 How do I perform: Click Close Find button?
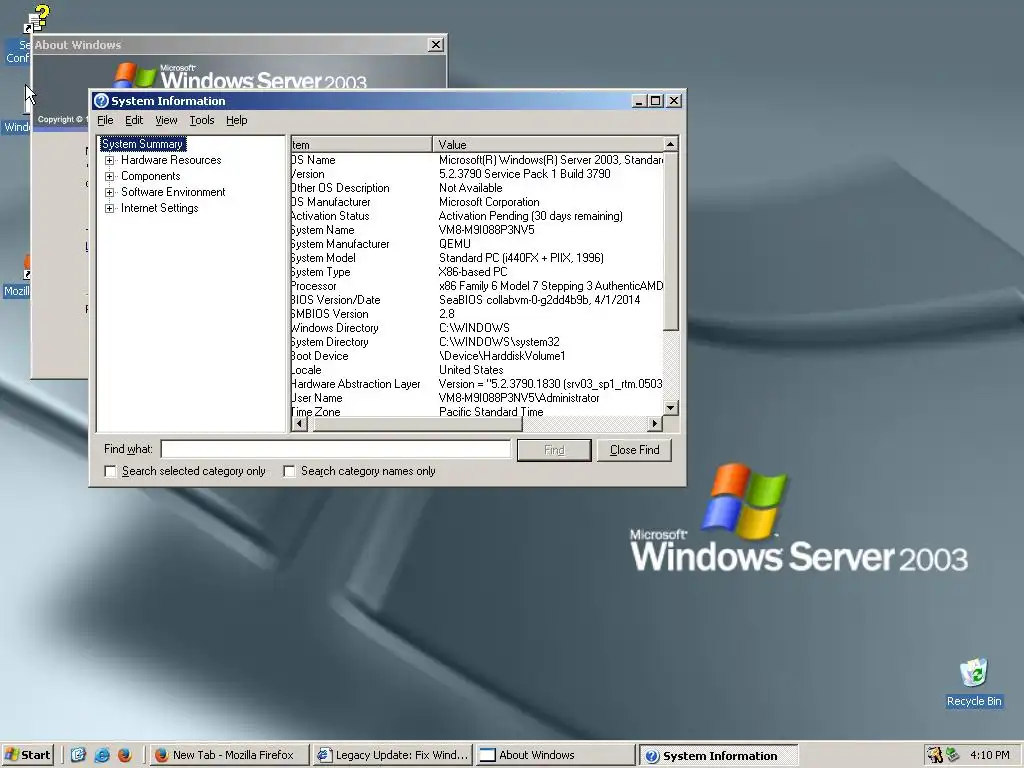[634, 450]
